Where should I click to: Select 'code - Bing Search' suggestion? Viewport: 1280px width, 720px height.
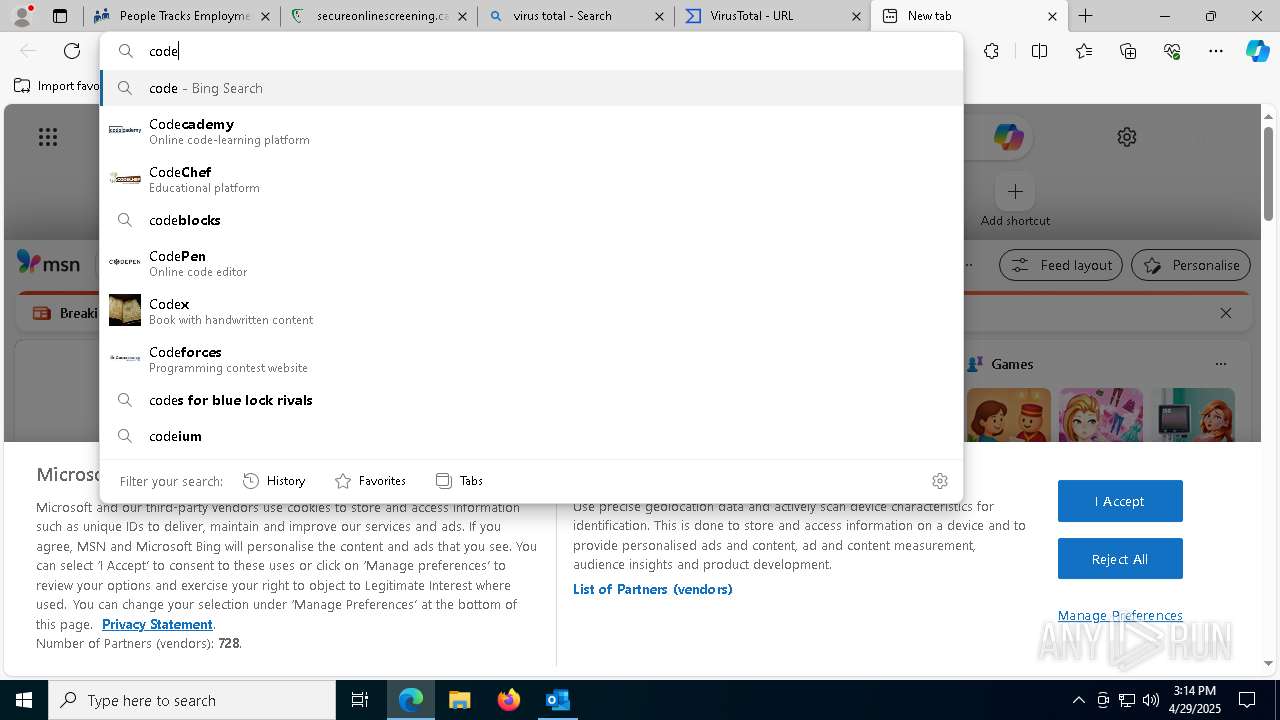531,88
